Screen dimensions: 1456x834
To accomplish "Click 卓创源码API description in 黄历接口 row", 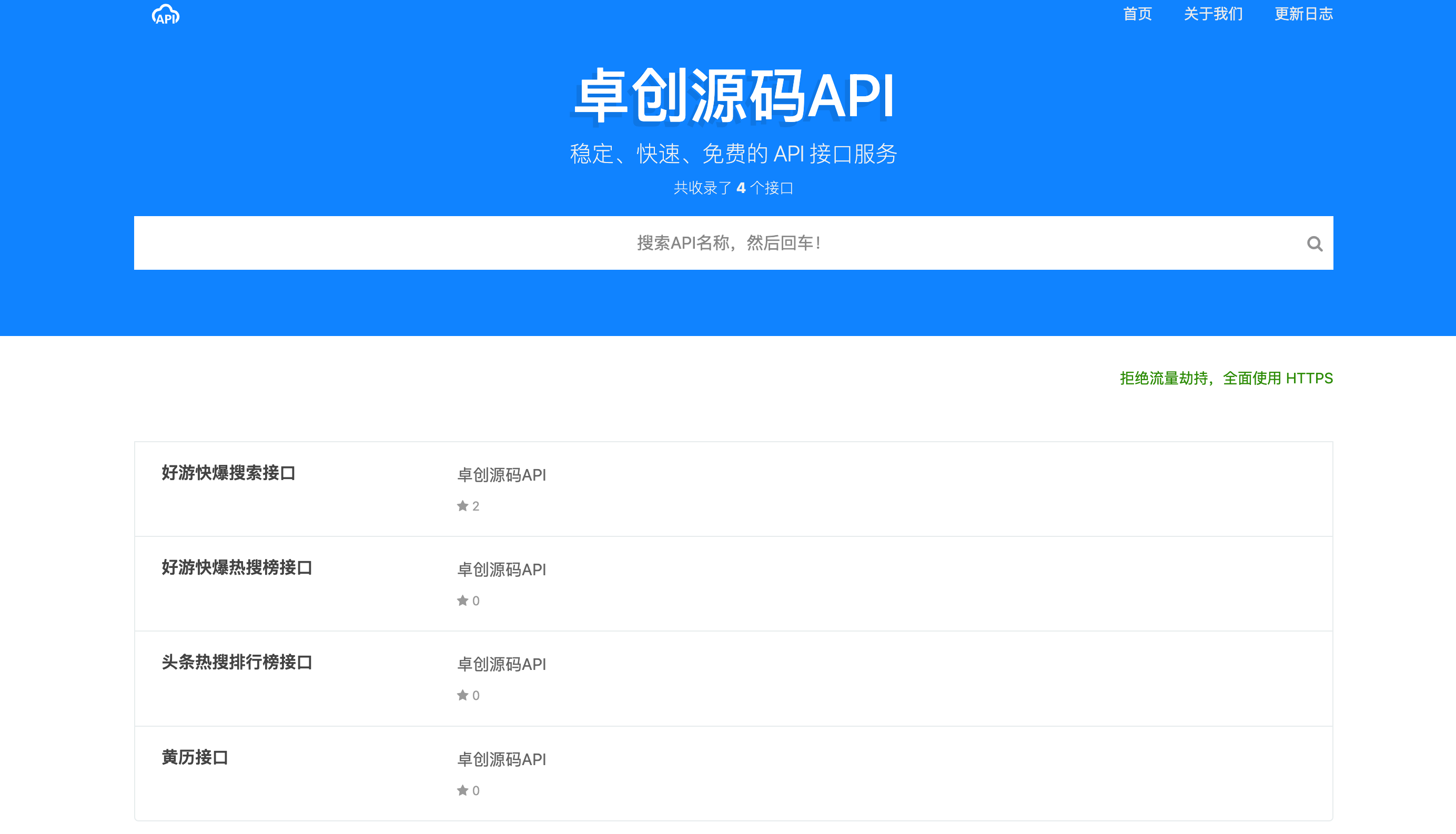I will [x=501, y=759].
